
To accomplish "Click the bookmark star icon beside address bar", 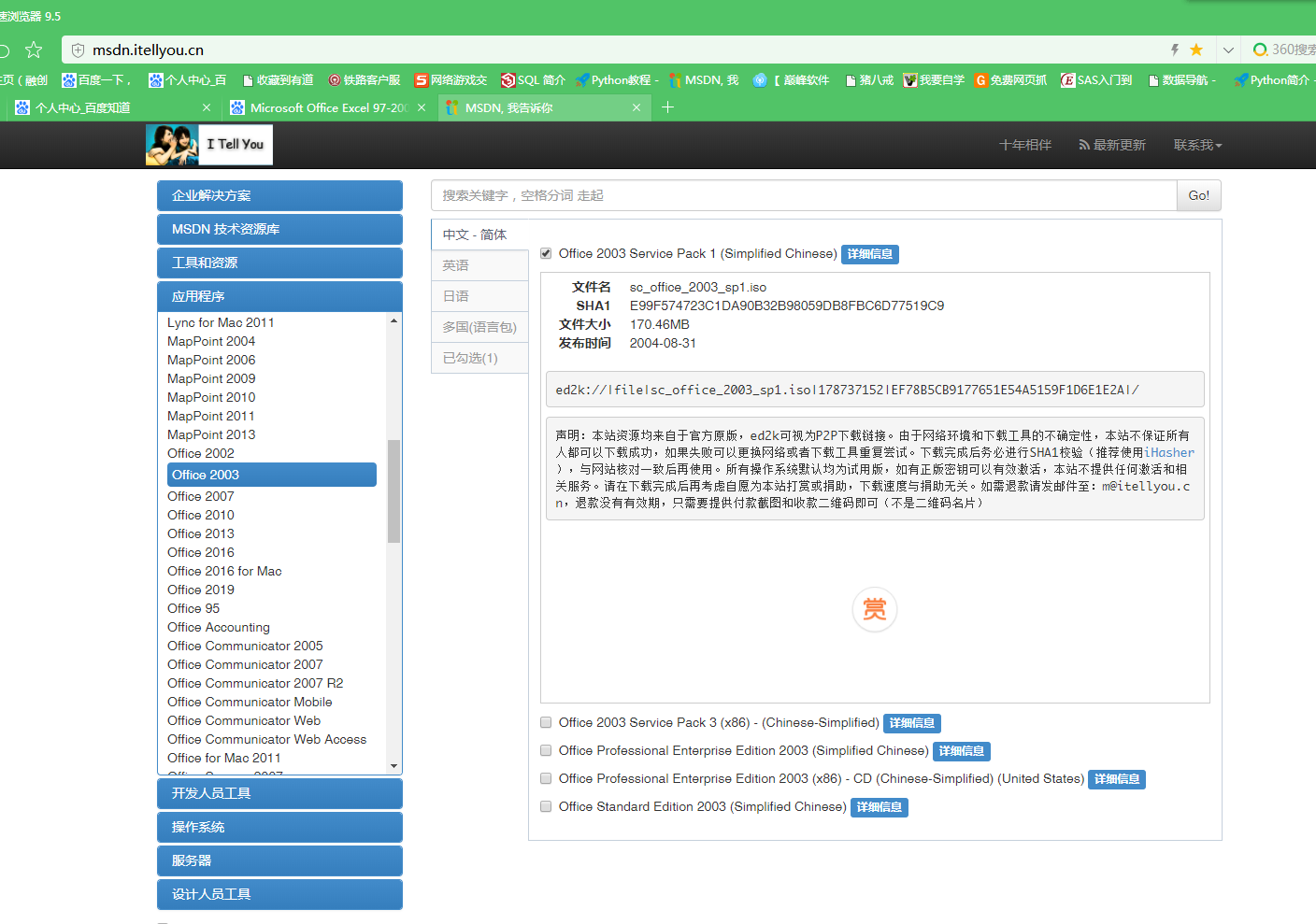I will coord(34,50).
